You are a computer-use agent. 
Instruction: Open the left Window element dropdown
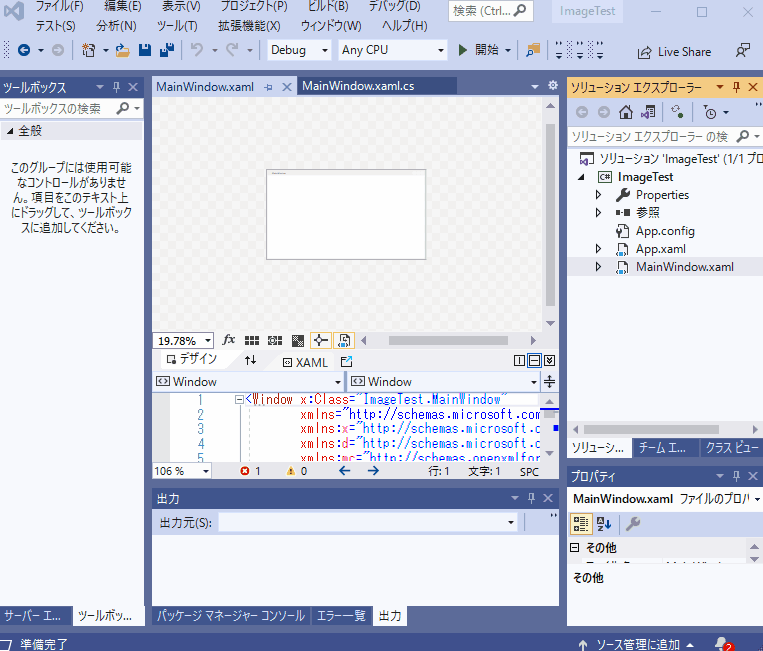coord(248,381)
